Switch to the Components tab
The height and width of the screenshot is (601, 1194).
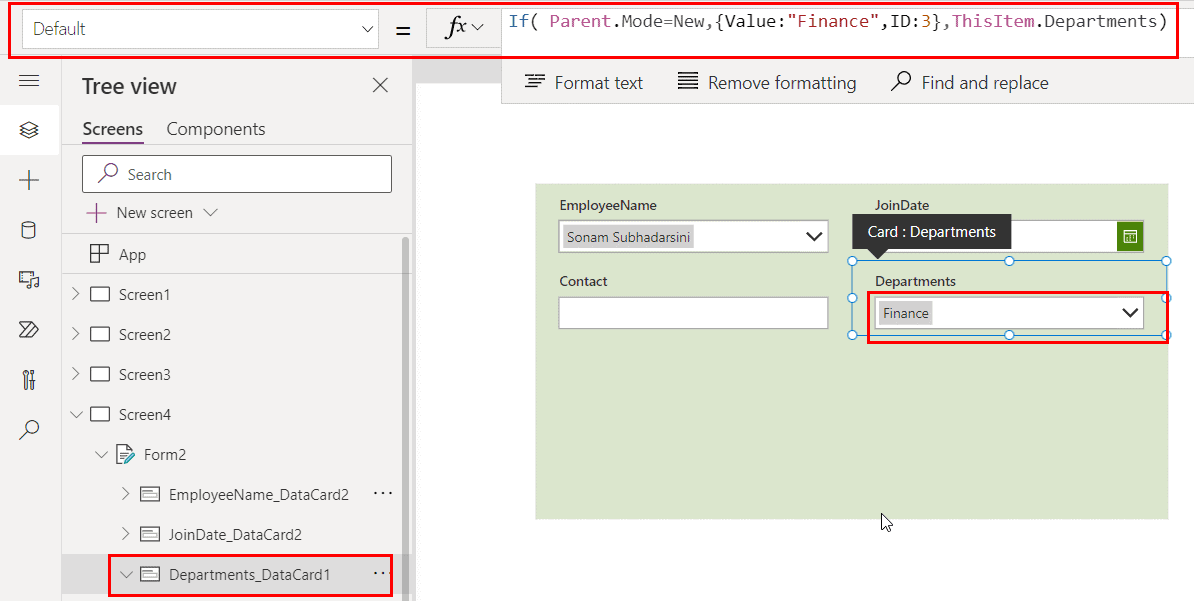(x=215, y=128)
